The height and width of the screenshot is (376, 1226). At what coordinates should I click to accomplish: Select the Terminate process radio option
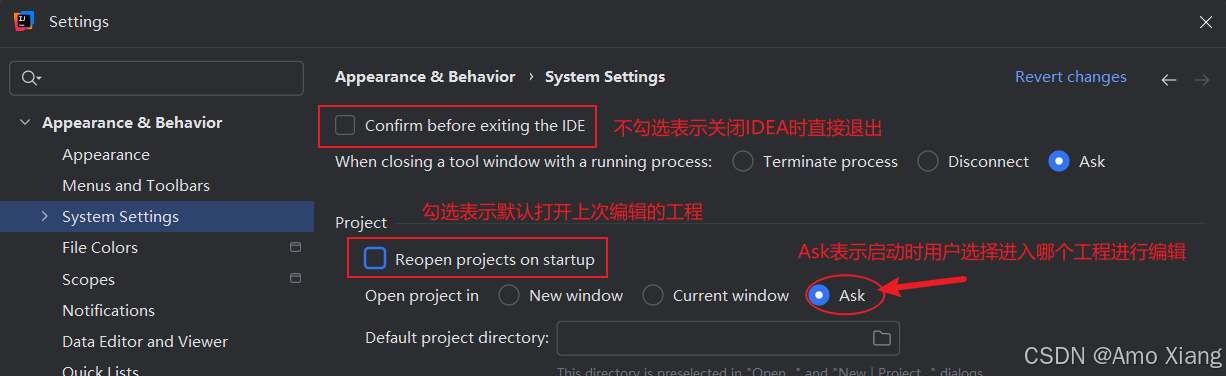tap(743, 161)
